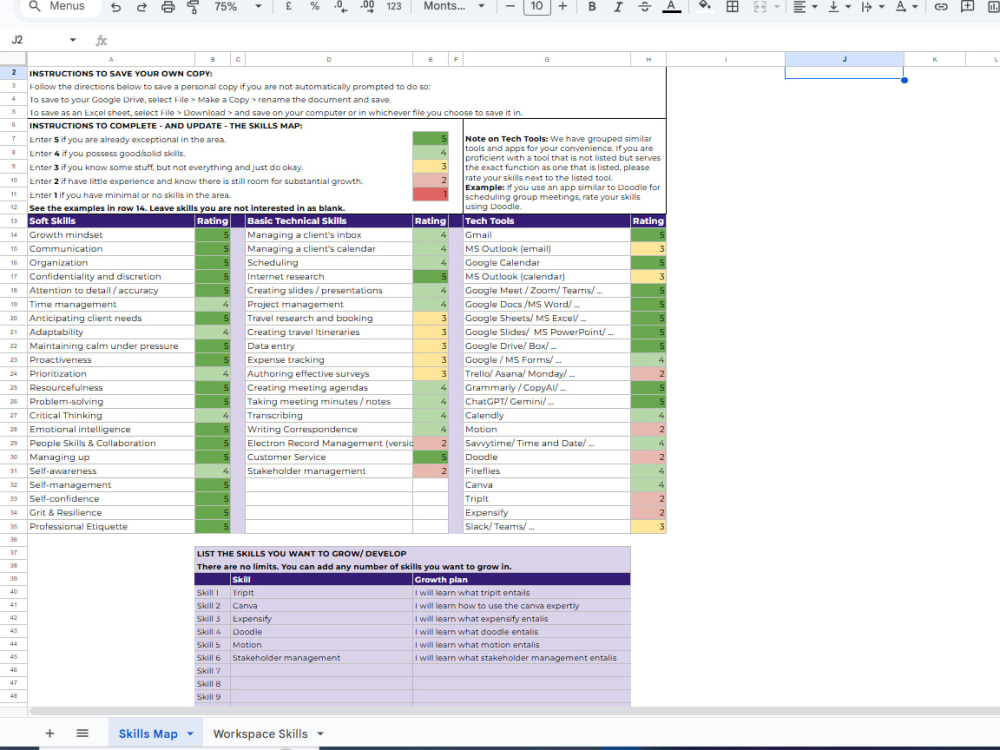
Task: Click Merge cells icon
Action: pos(760,6)
